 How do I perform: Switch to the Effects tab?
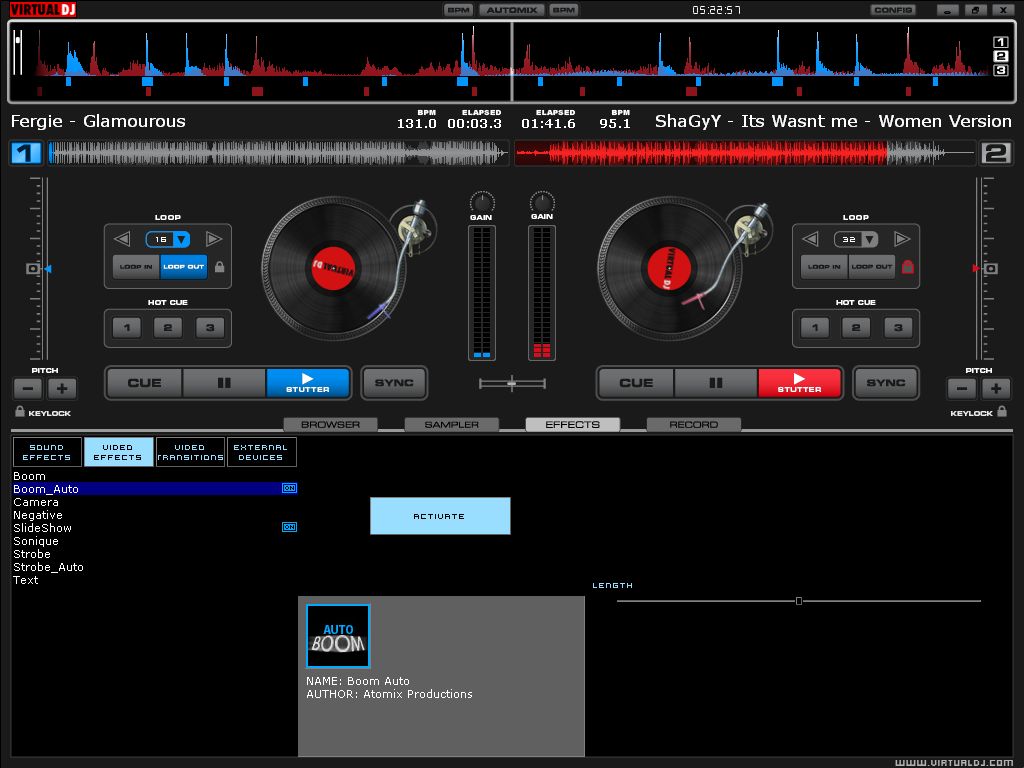click(573, 424)
